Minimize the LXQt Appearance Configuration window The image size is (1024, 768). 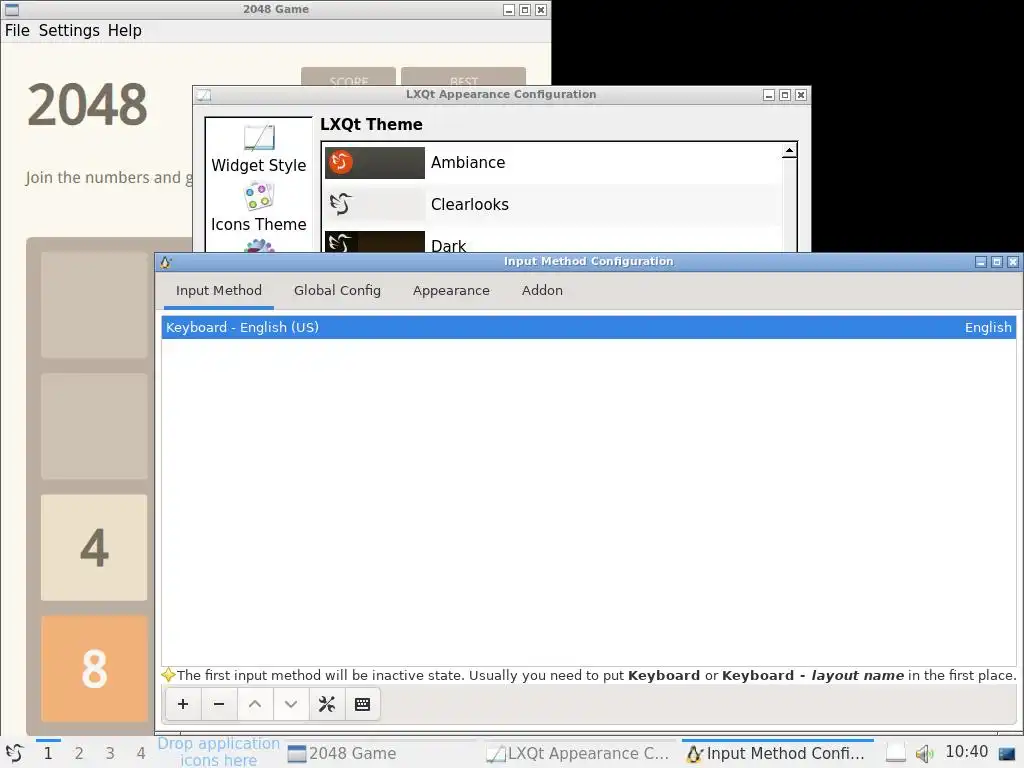[x=769, y=95]
